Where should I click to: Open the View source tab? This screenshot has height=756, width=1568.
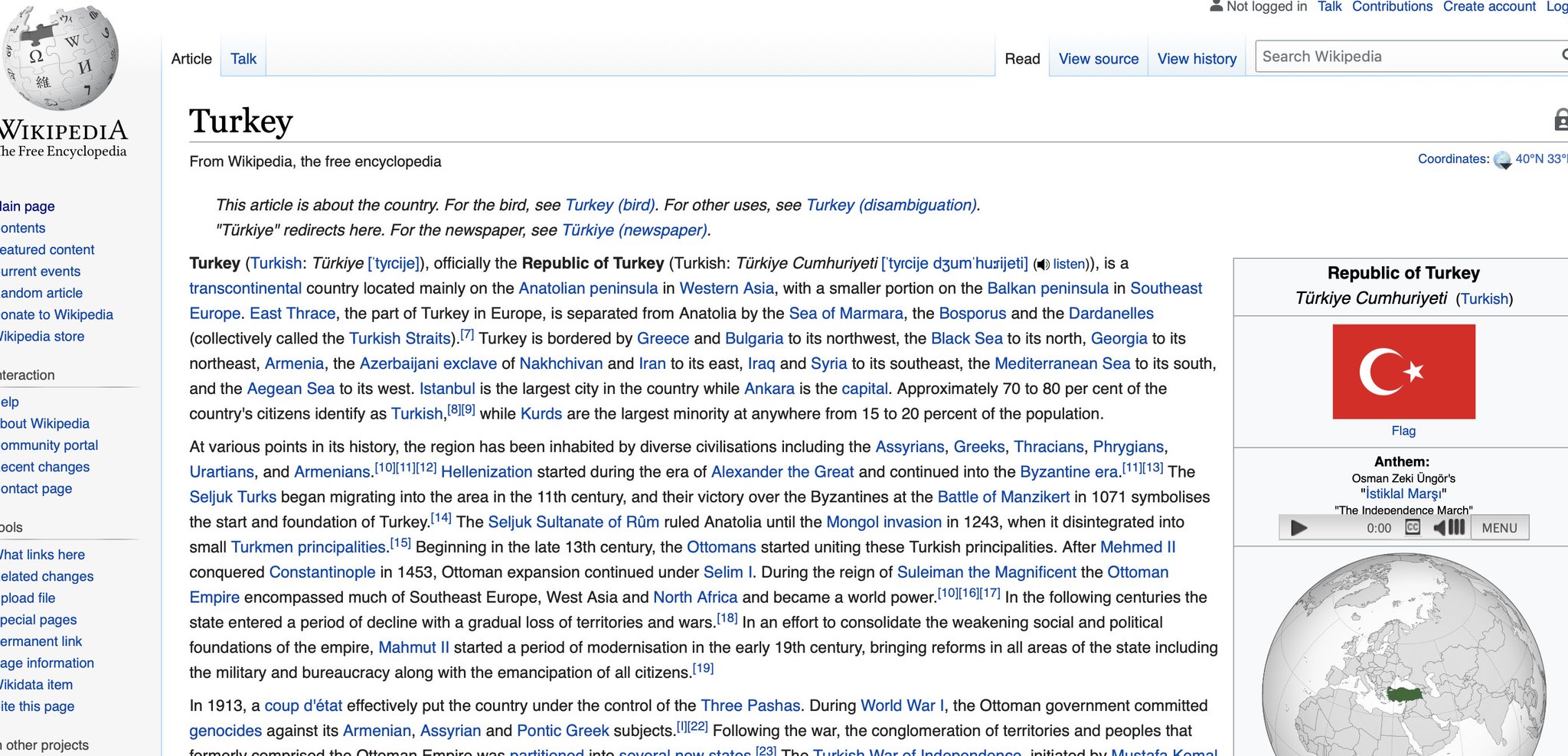[x=1099, y=59]
